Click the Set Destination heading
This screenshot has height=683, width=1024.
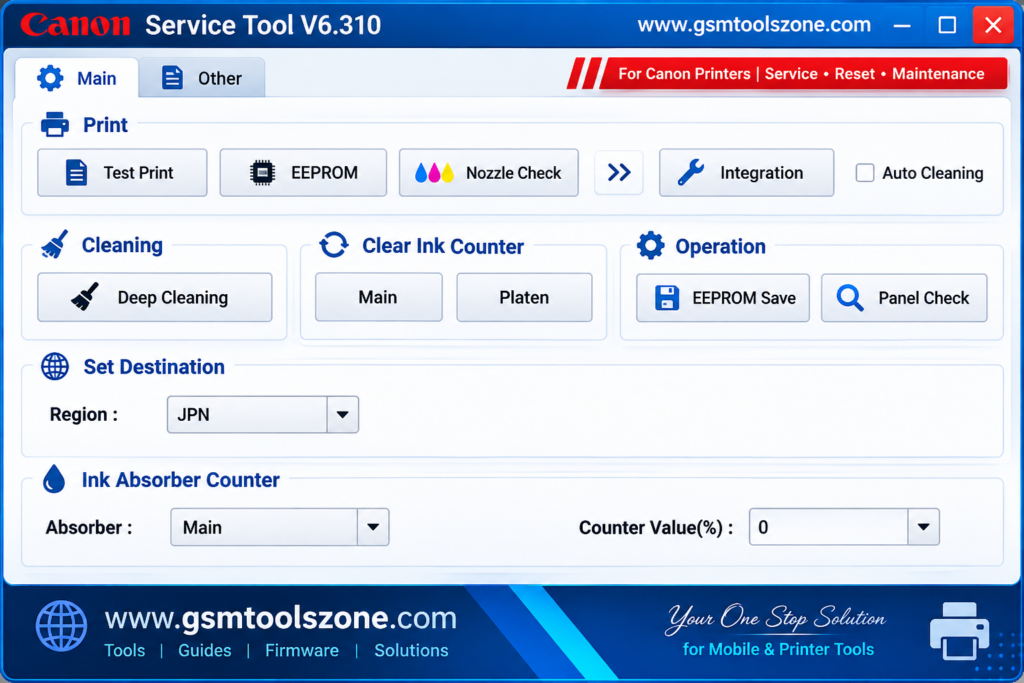click(154, 367)
